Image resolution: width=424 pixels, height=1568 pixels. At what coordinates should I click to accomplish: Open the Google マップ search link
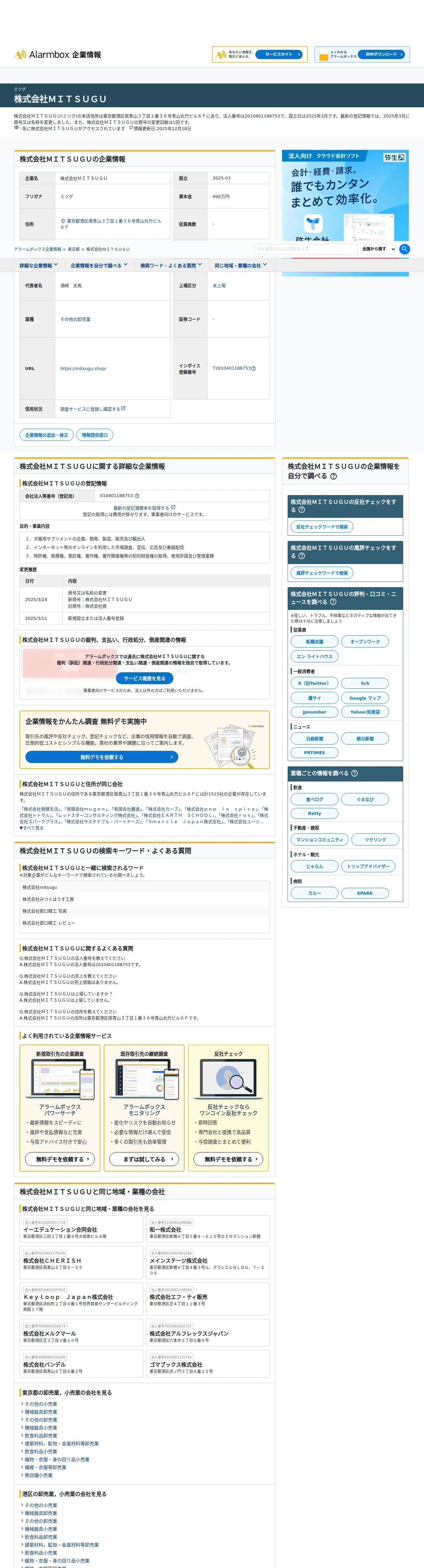pos(365,698)
